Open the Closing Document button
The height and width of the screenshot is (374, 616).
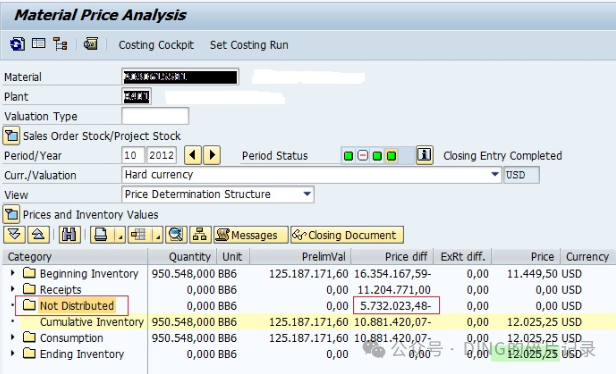click(347, 235)
